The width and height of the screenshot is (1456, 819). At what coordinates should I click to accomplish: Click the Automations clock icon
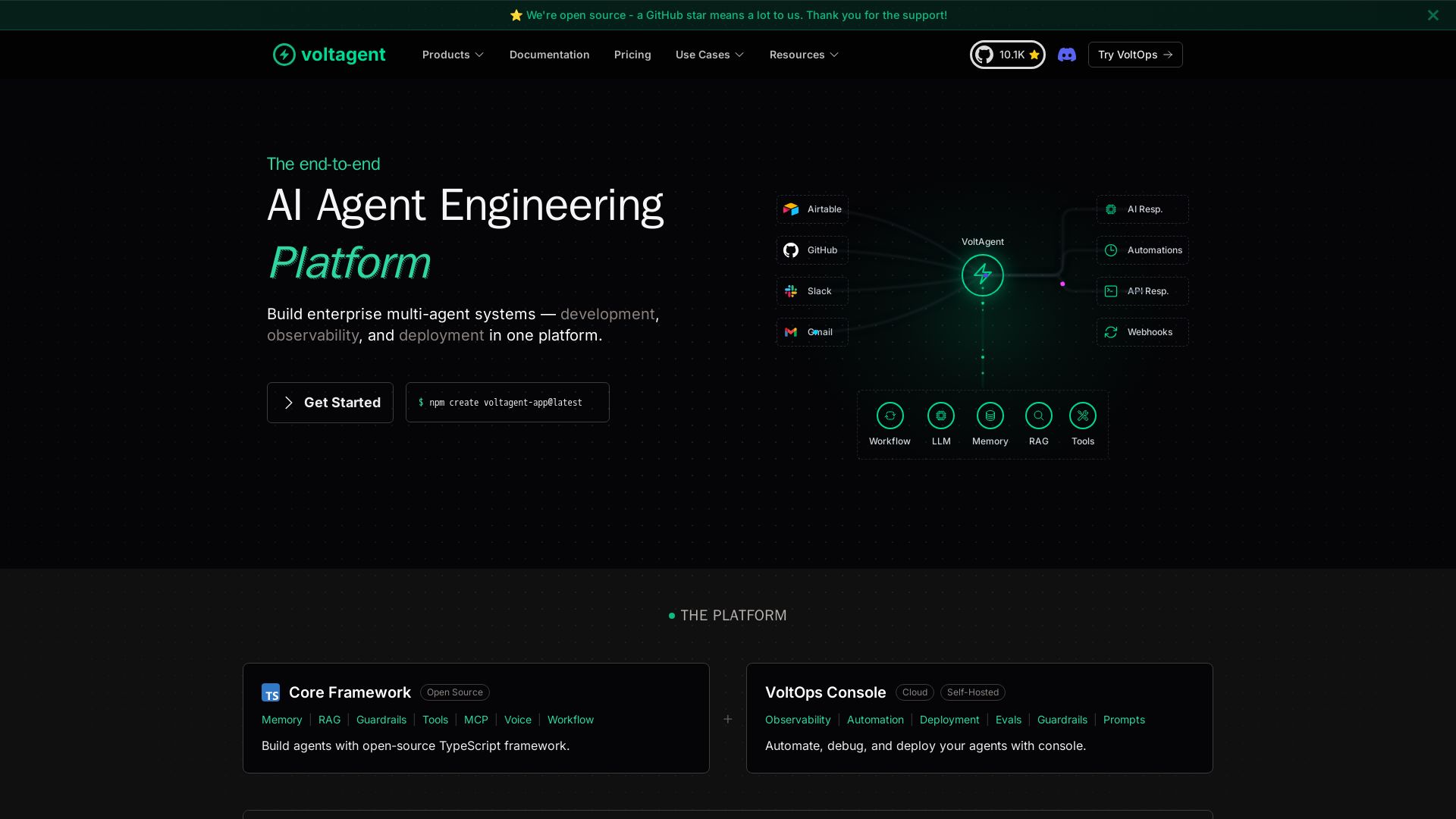(x=1111, y=250)
